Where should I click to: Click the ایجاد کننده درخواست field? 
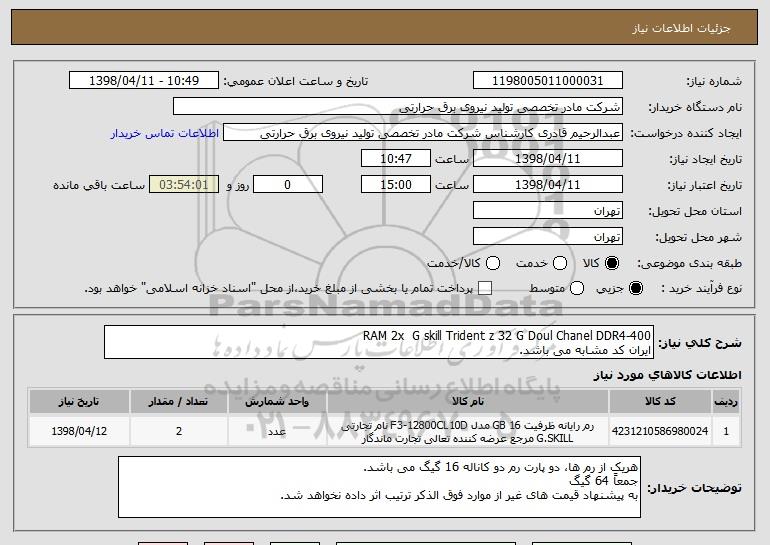click(423, 133)
